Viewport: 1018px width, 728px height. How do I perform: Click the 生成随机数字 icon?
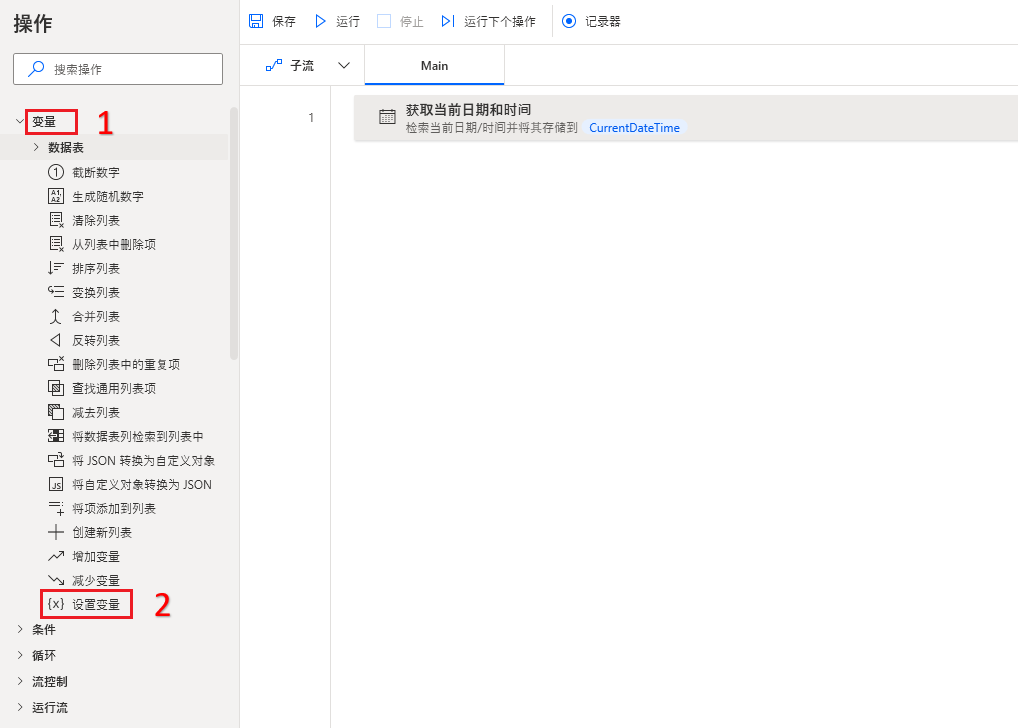[x=56, y=196]
